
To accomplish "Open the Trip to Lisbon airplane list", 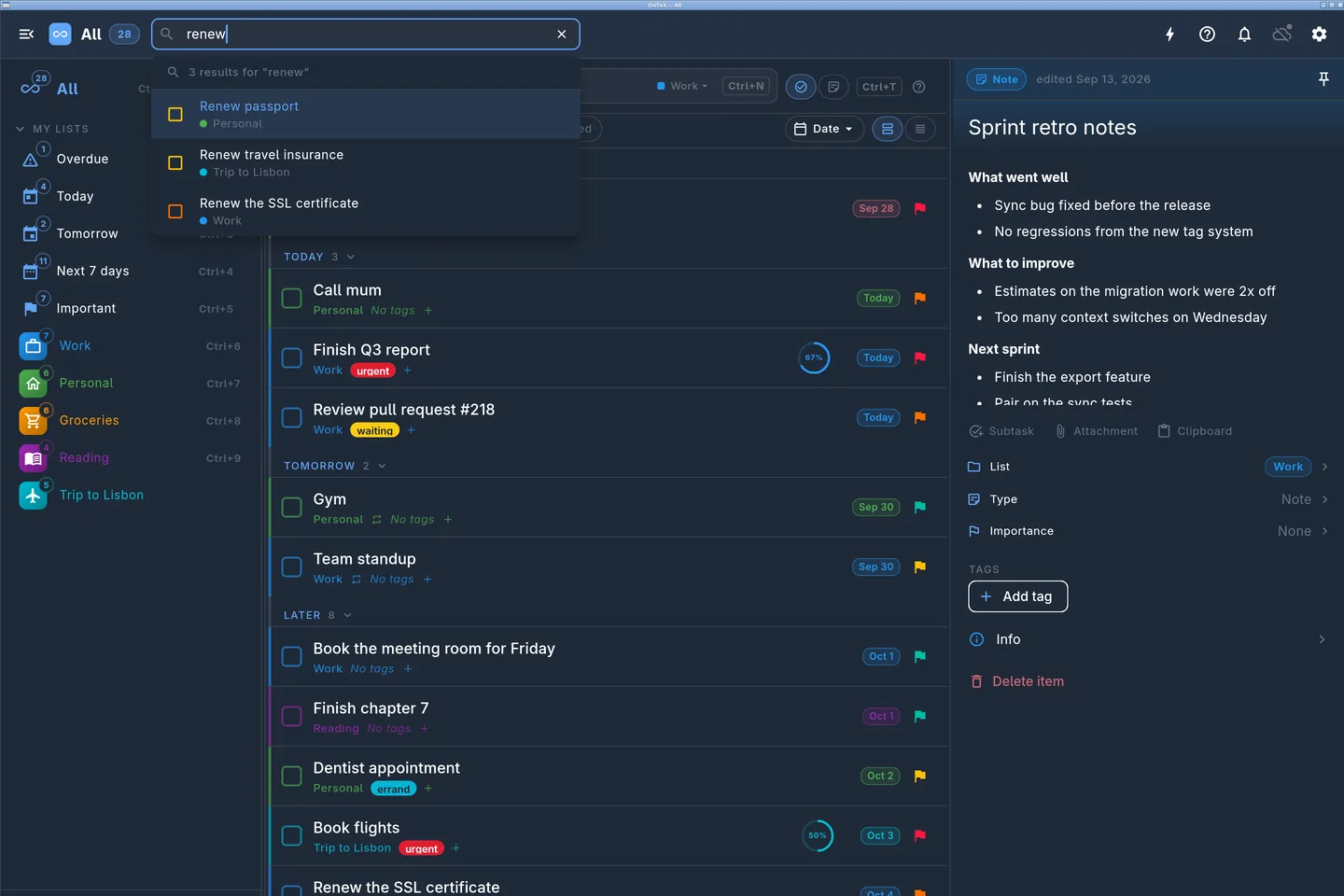I will tap(33, 496).
